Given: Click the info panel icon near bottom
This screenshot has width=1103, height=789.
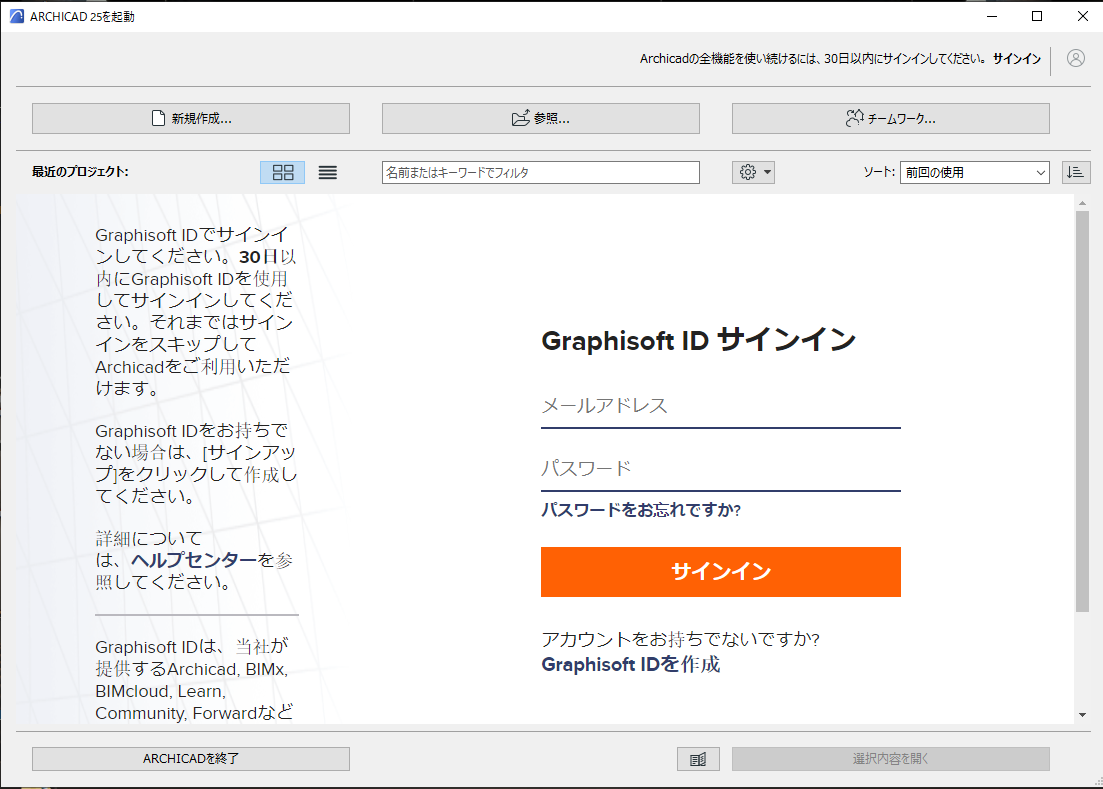Looking at the screenshot, I should click(x=698, y=759).
